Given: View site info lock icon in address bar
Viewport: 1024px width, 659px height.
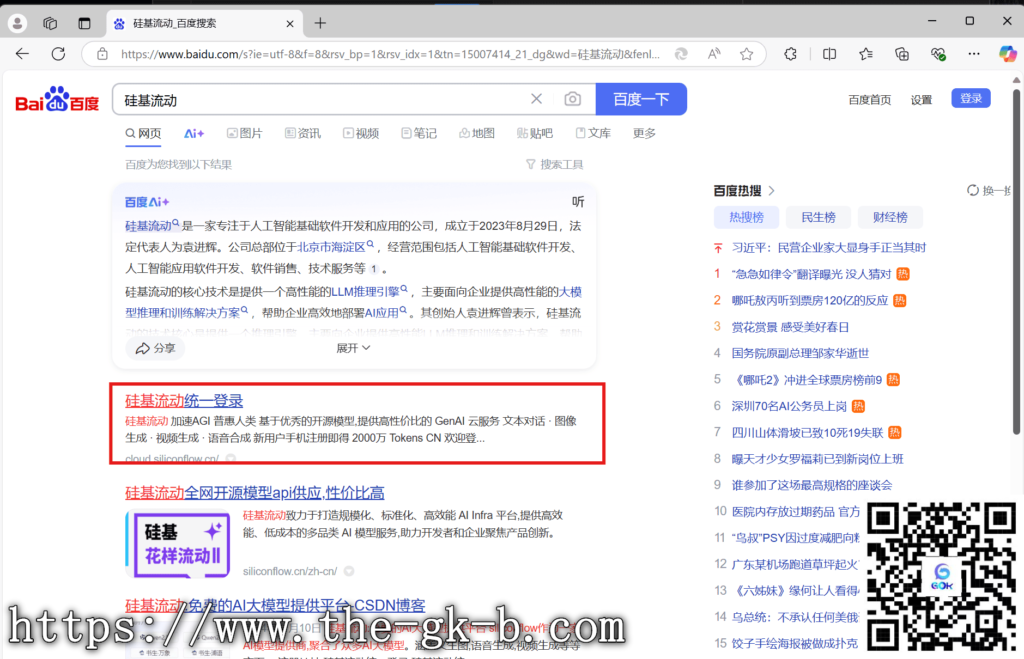Looking at the screenshot, I should tap(103, 54).
